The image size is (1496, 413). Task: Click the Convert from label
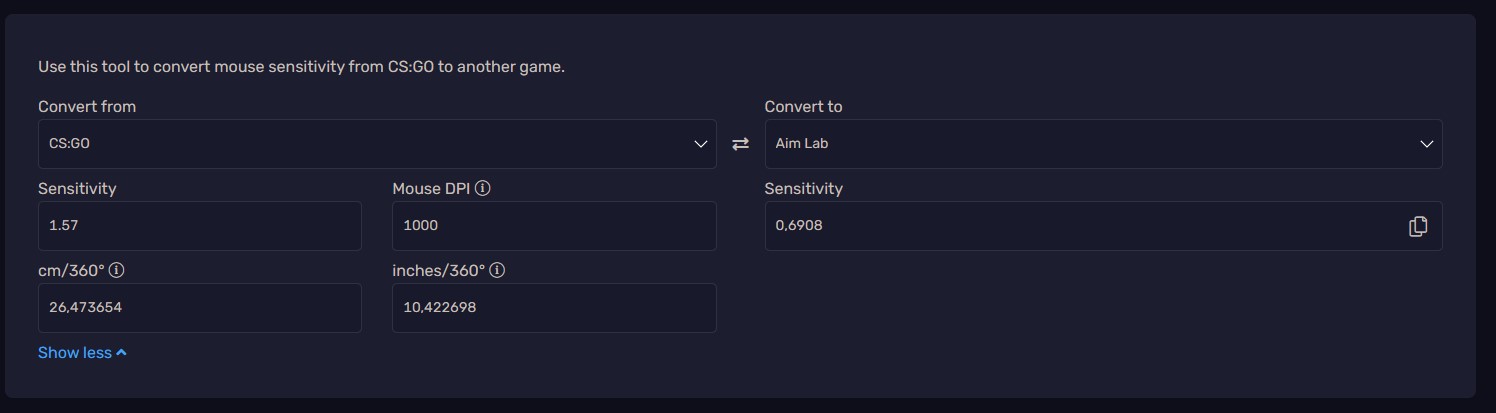pyautogui.click(x=87, y=106)
